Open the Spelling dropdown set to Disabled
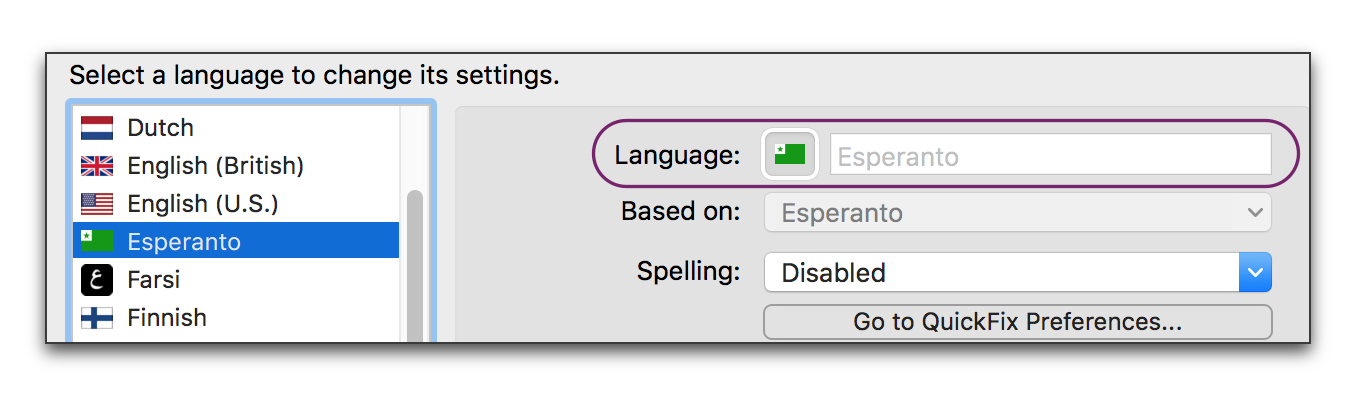 (1018, 272)
